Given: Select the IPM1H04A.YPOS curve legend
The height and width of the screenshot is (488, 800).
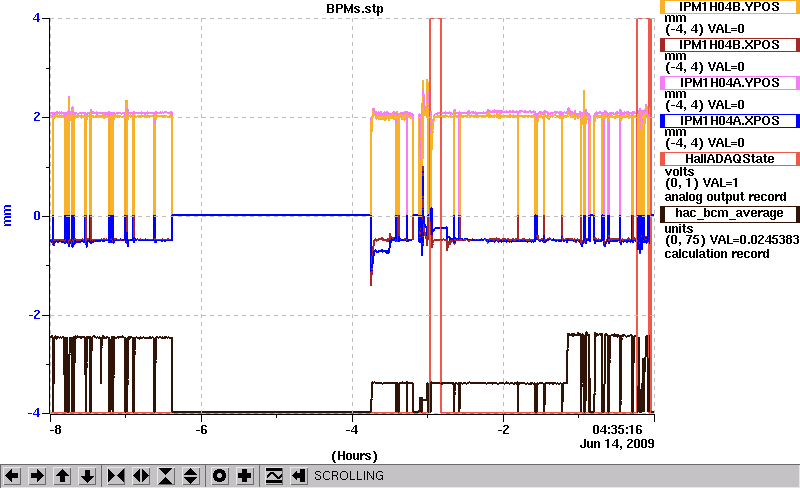Looking at the screenshot, I should tap(729, 83).
